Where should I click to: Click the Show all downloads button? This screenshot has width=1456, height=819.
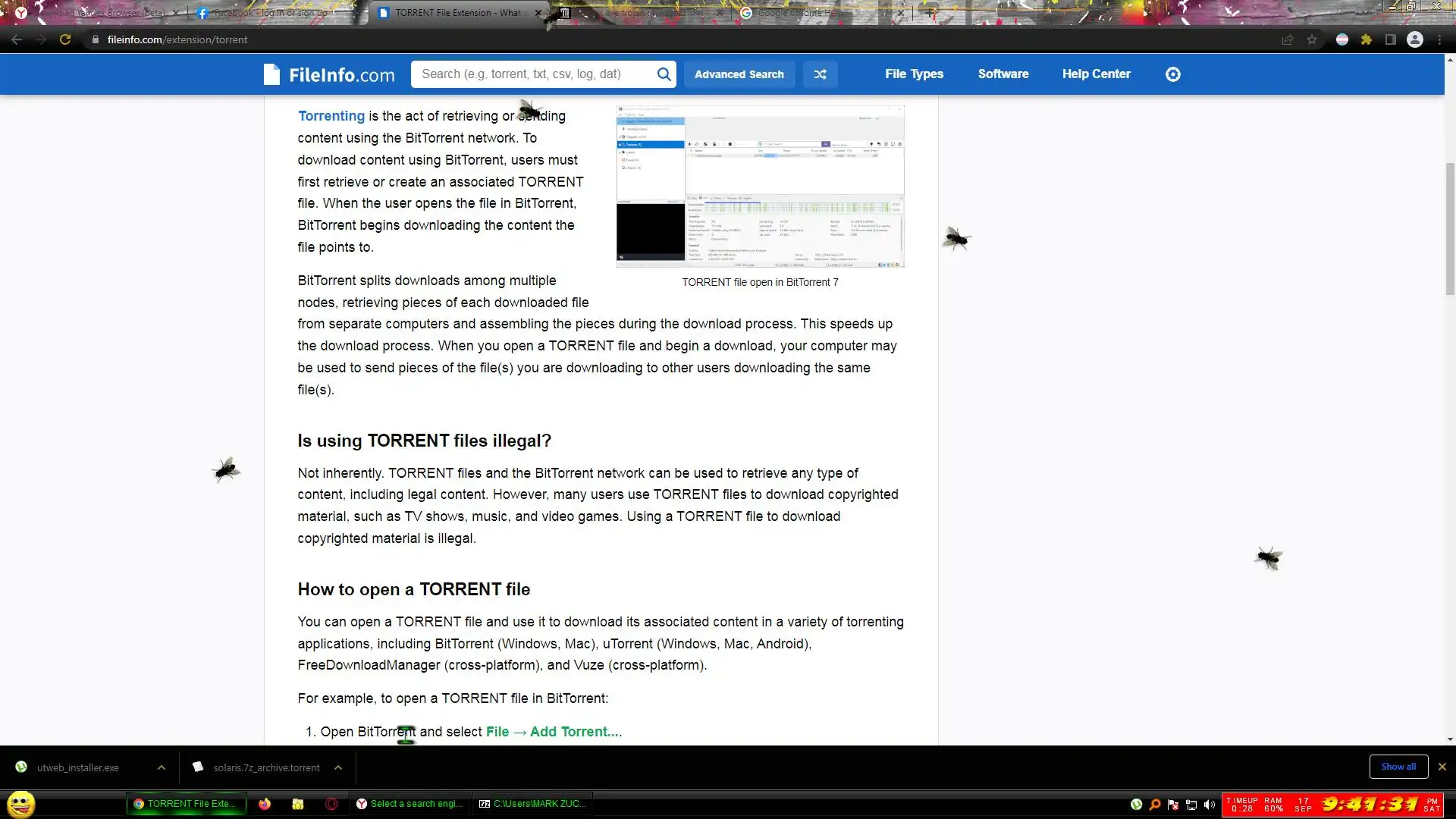click(x=1398, y=767)
